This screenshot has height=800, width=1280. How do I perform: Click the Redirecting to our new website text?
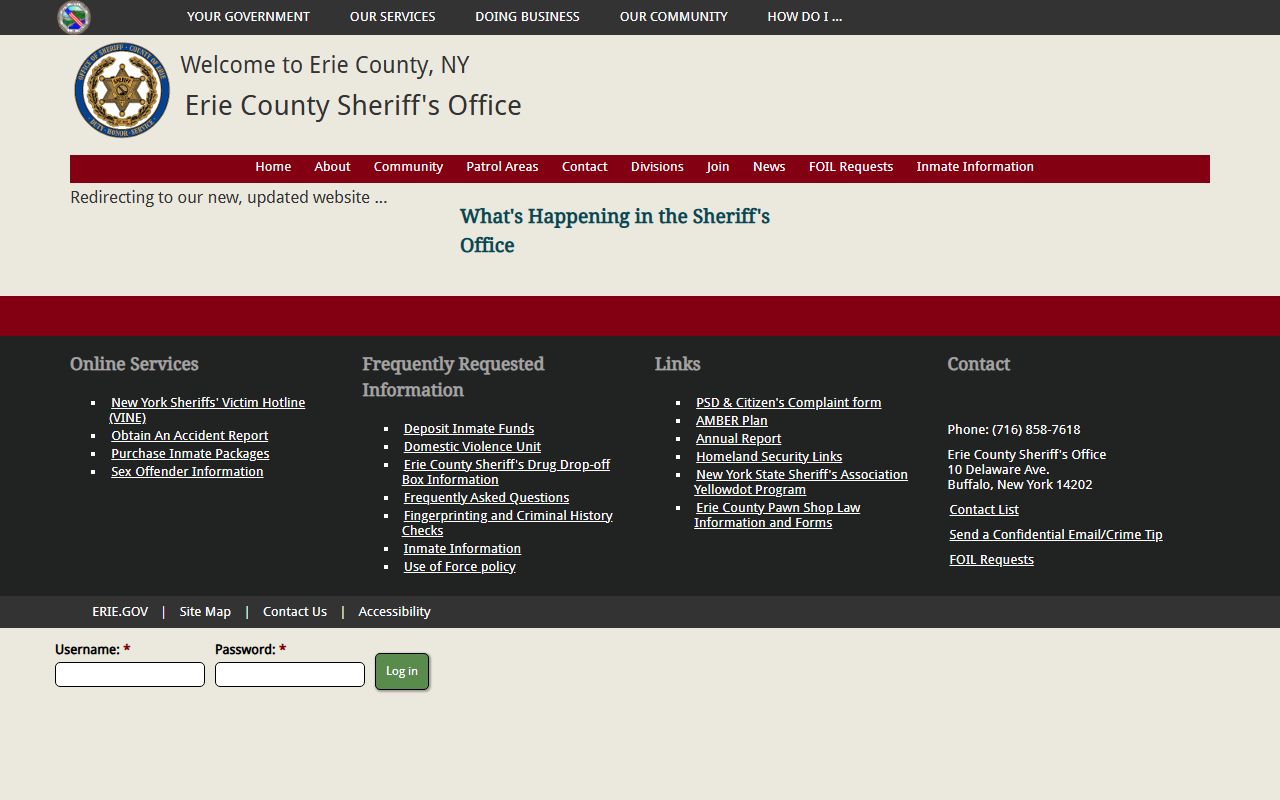[229, 198]
